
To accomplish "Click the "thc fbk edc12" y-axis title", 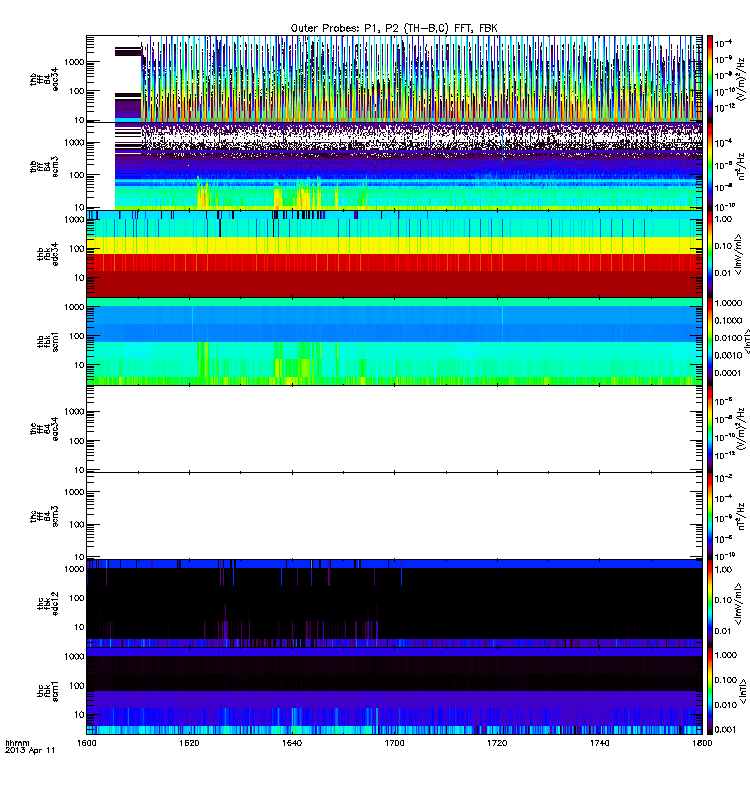I will click(47, 604).
